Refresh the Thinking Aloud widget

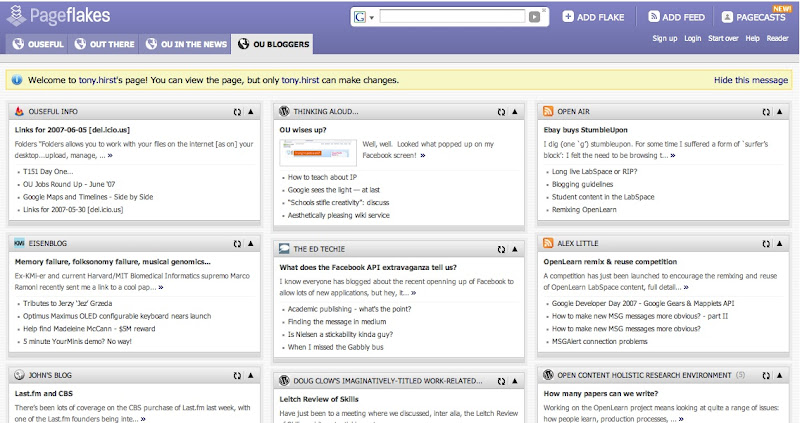click(x=502, y=111)
